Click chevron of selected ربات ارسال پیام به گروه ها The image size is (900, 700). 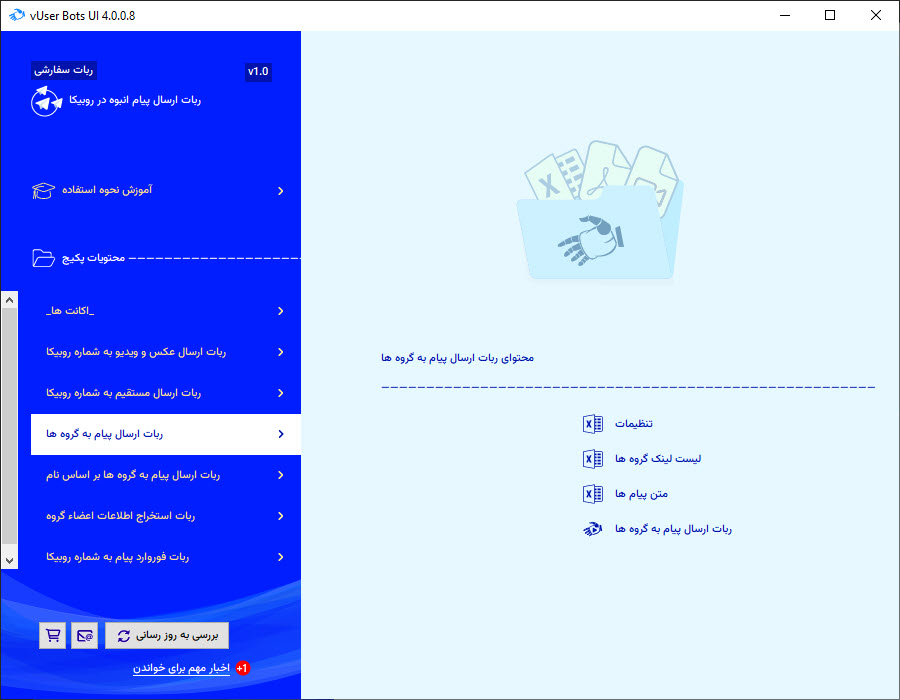pyautogui.click(x=281, y=434)
